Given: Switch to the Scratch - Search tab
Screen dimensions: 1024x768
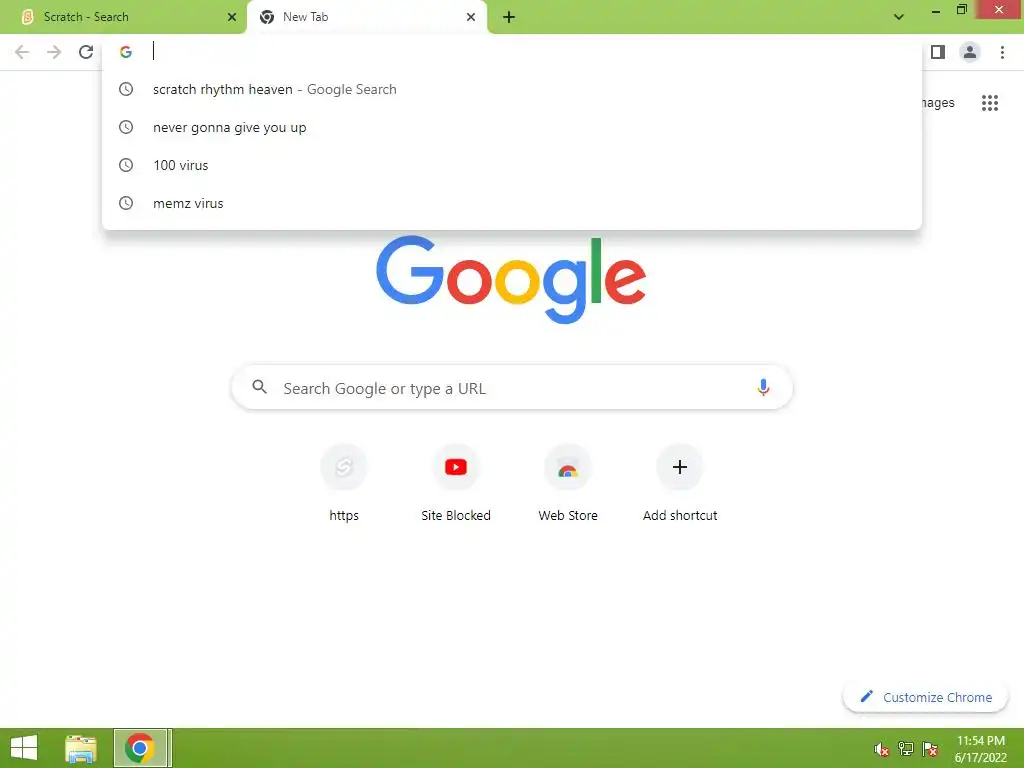Looking at the screenshot, I should coord(123,17).
